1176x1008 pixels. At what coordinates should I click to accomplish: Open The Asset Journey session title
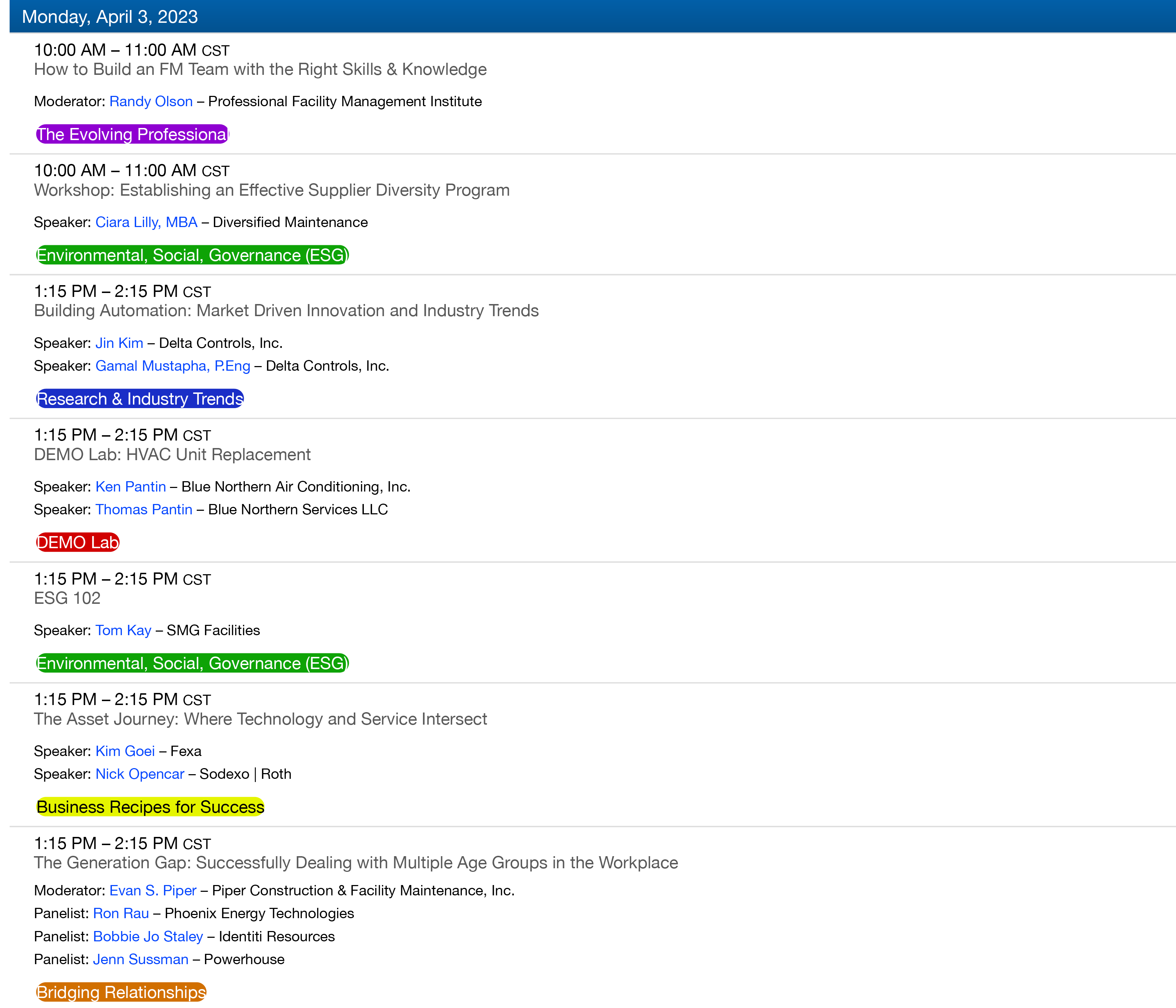(261, 719)
